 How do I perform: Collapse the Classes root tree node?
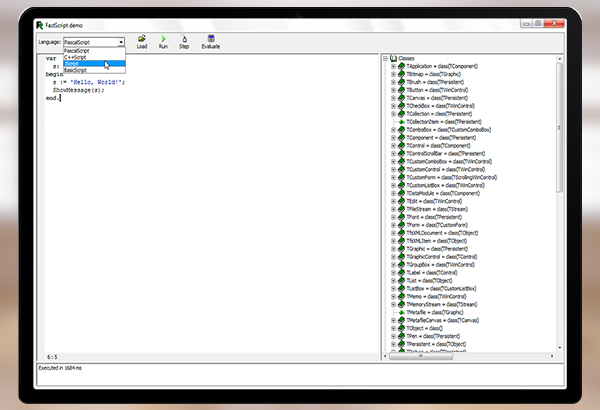tap(386, 58)
